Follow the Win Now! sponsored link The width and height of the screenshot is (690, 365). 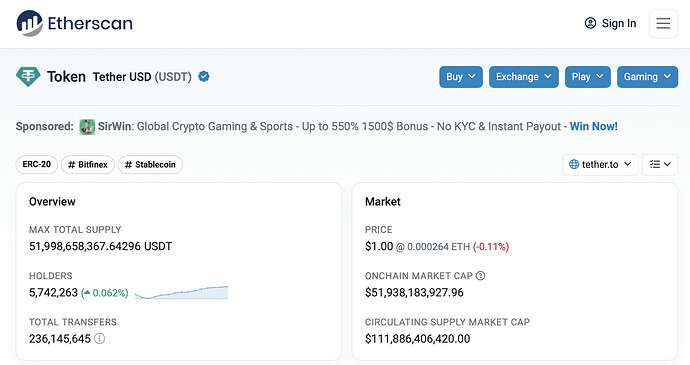[594, 126]
